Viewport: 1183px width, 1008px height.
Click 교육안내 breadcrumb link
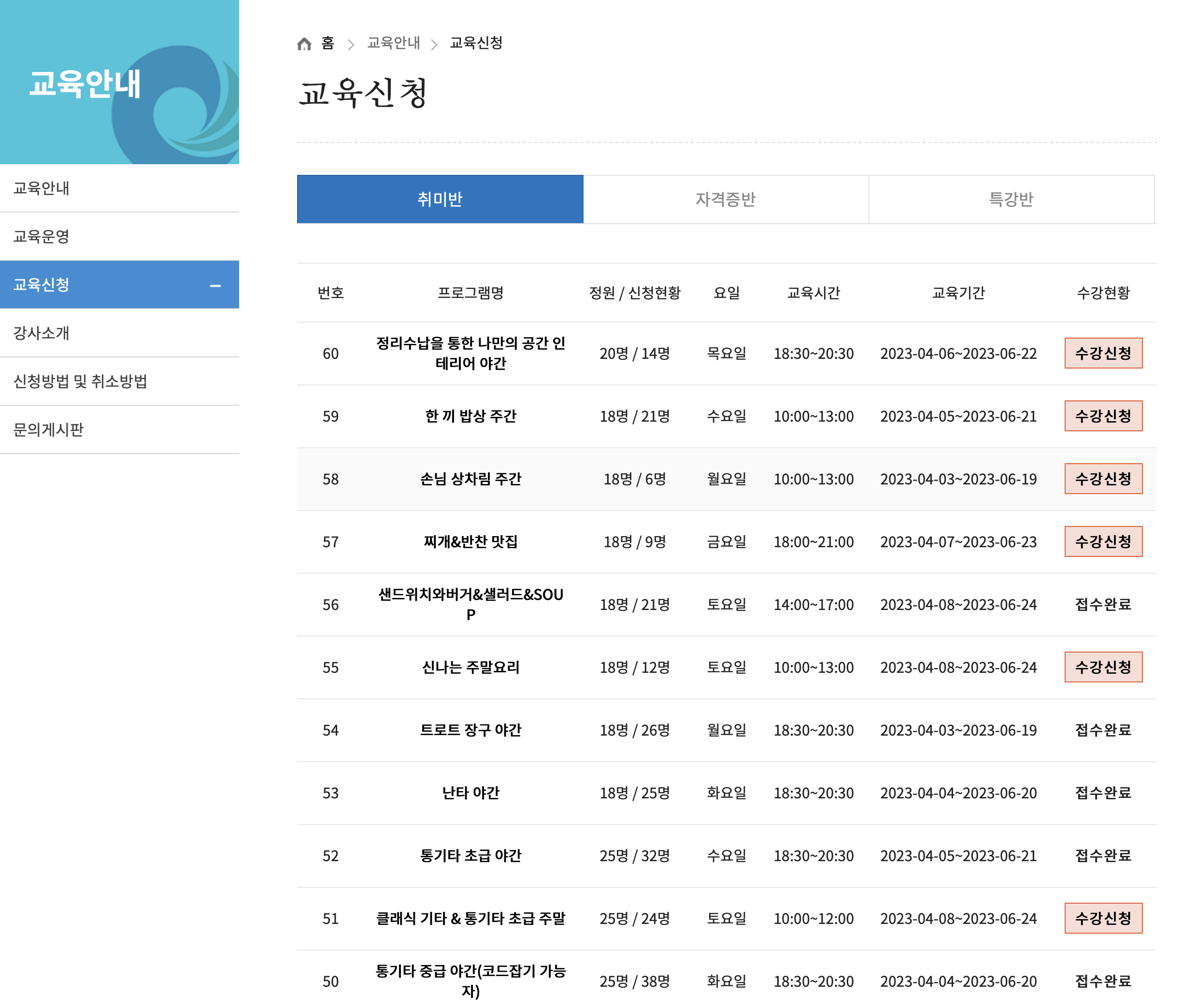tap(393, 43)
